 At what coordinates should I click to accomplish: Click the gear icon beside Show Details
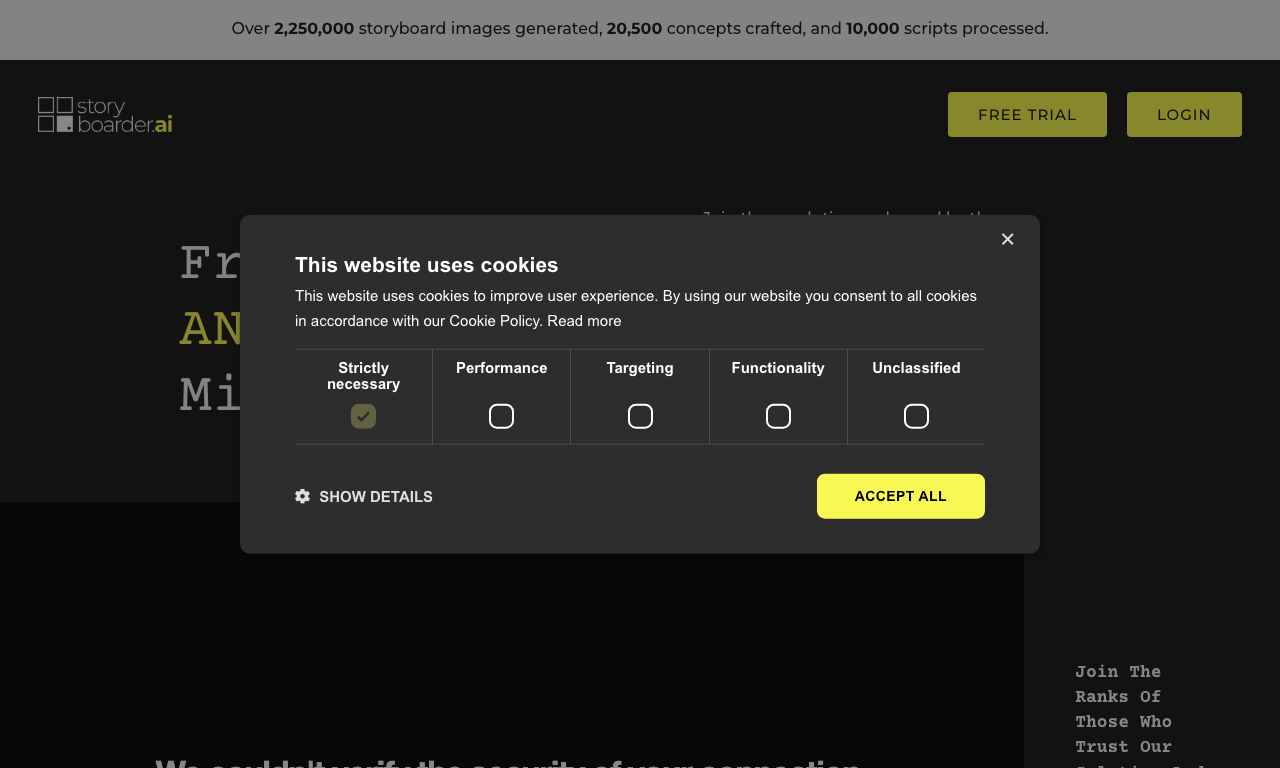pyautogui.click(x=302, y=496)
